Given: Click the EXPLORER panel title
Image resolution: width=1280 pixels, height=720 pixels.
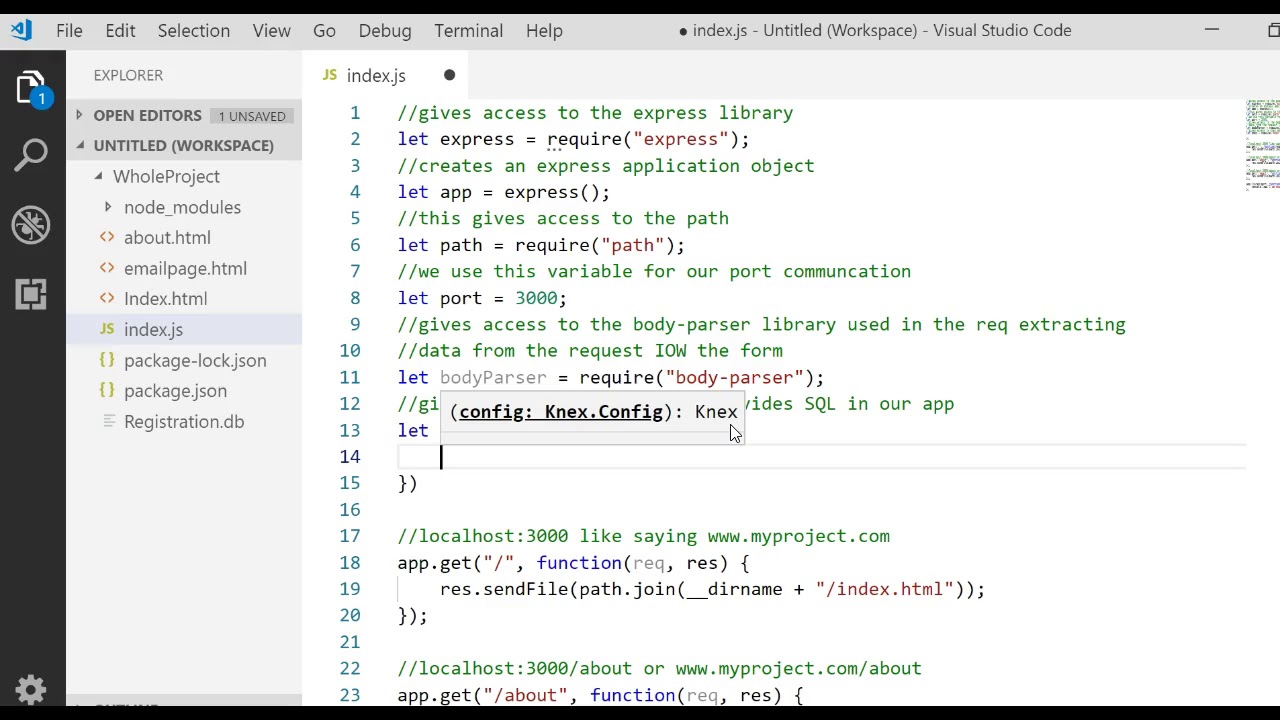Looking at the screenshot, I should [128, 75].
